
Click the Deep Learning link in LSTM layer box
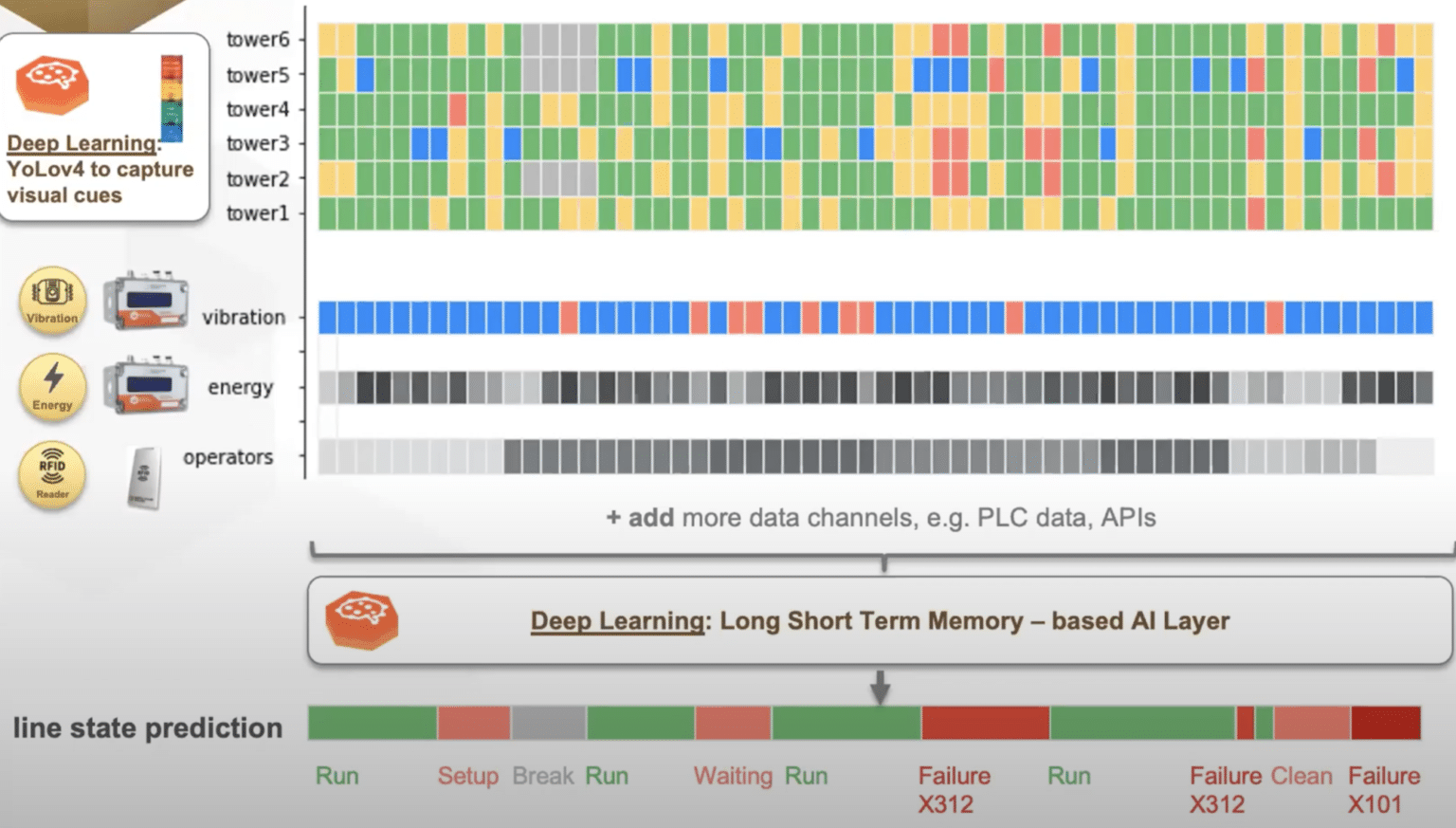tap(618, 621)
